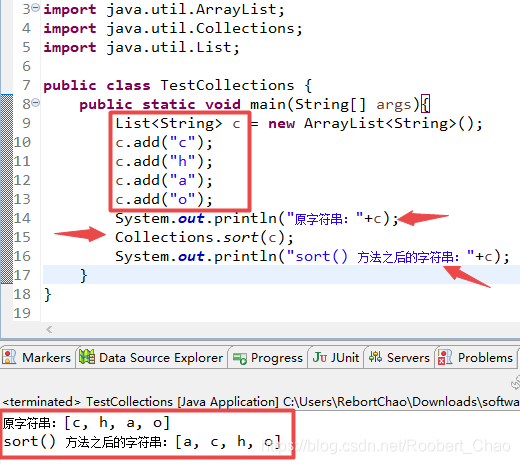The width and height of the screenshot is (520, 464).
Task: Click the class name TestCollections
Action: tap(227, 85)
